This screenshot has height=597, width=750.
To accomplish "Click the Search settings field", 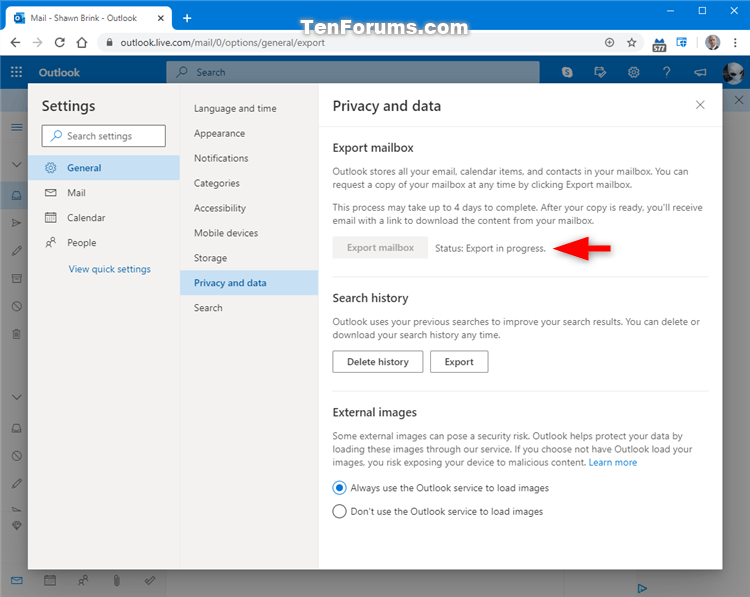I will 104,136.
